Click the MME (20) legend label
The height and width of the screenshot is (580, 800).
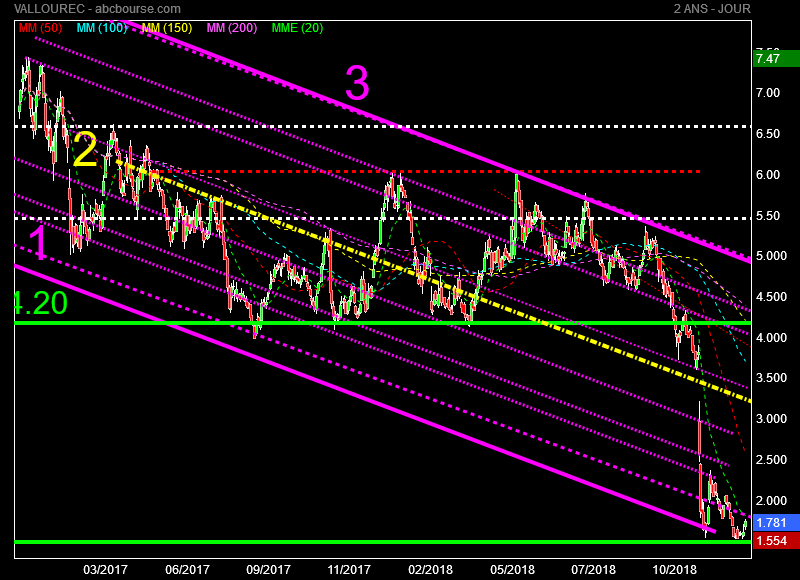297,28
